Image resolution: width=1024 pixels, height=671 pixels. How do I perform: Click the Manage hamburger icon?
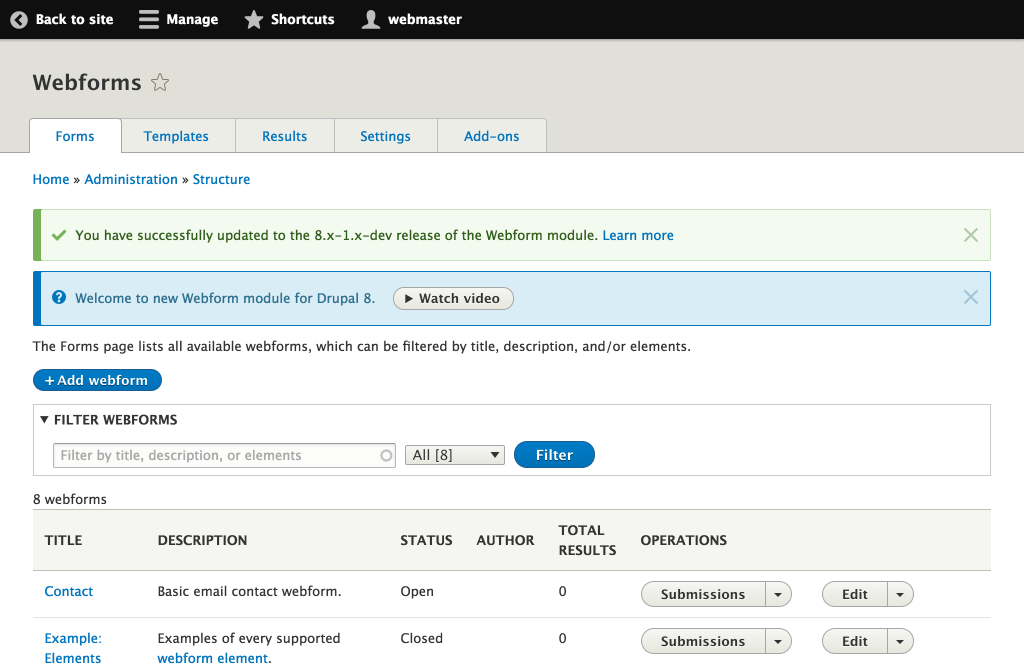148,20
